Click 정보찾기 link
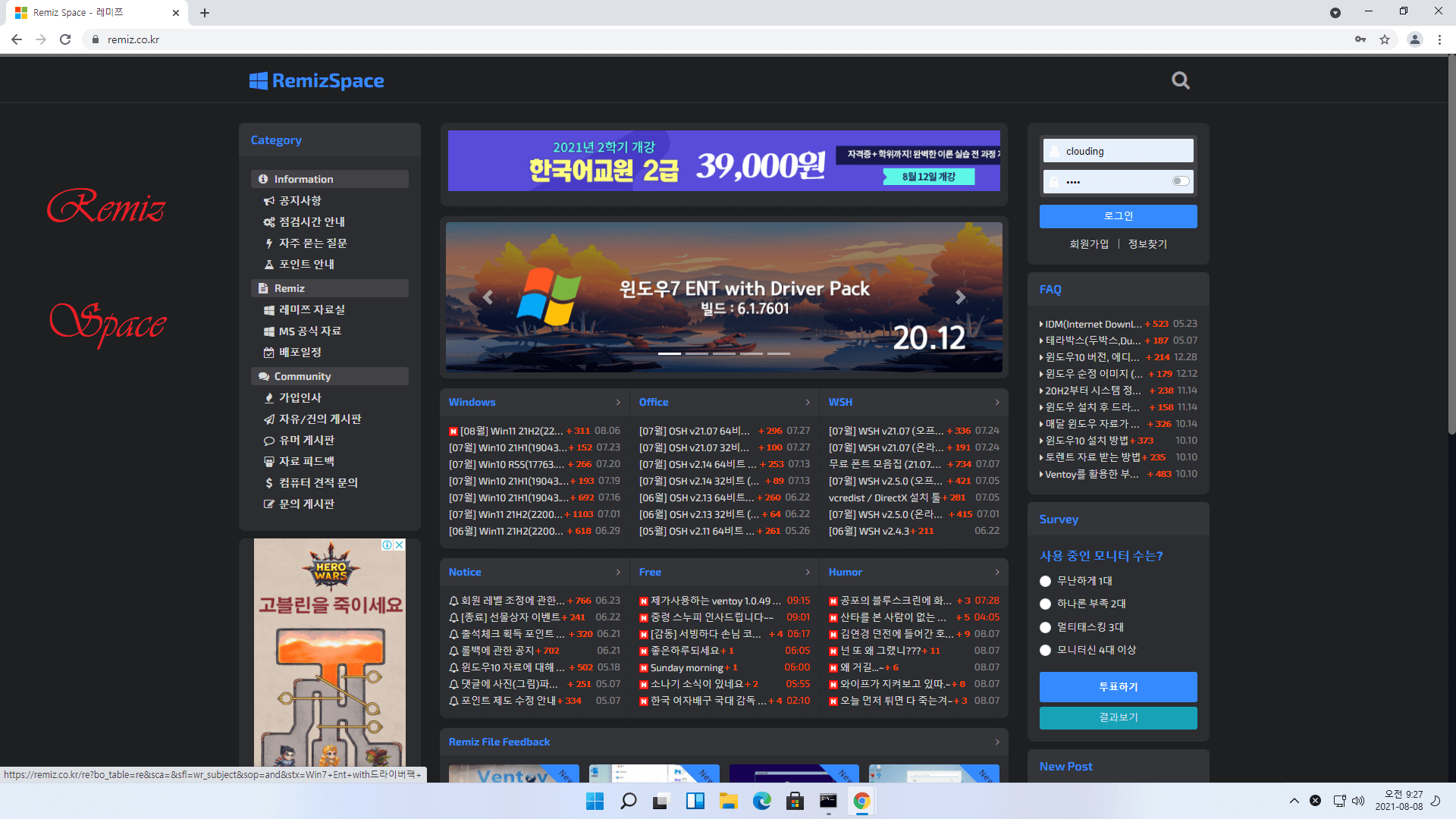The height and width of the screenshot is (819, 1456). (1147, 244)
